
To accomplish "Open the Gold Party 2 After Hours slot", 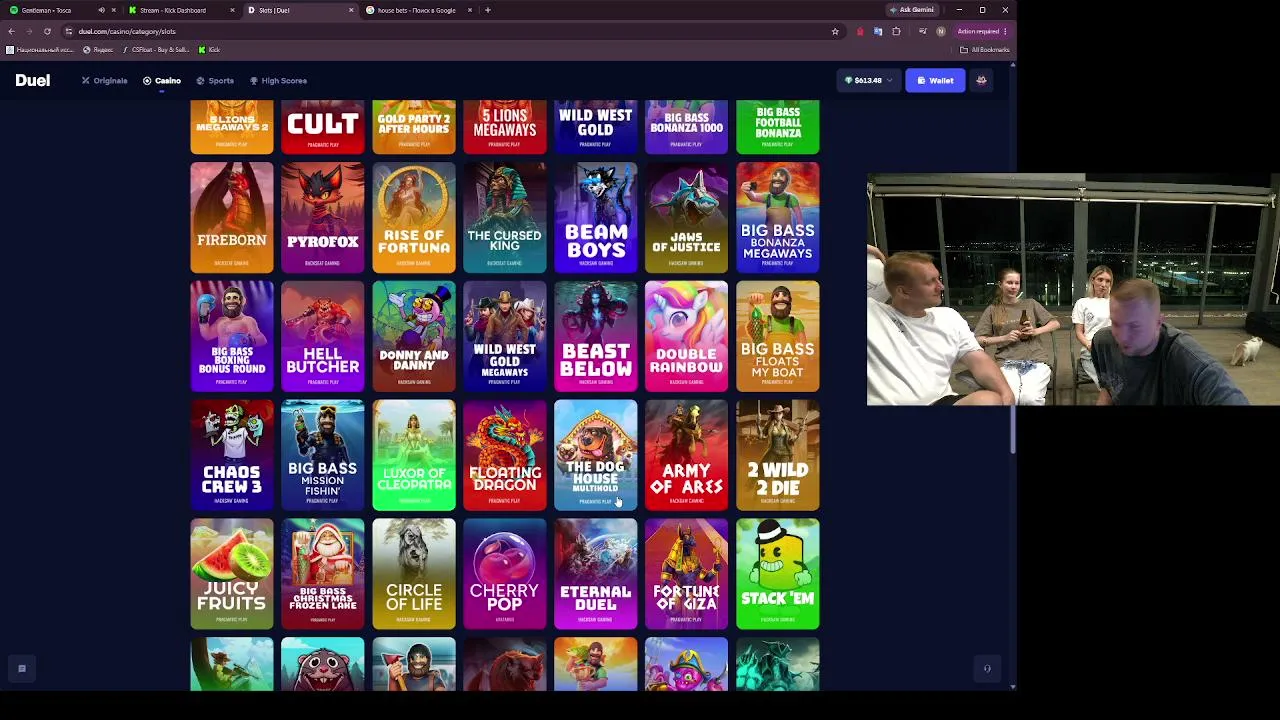I will point(414,127).
